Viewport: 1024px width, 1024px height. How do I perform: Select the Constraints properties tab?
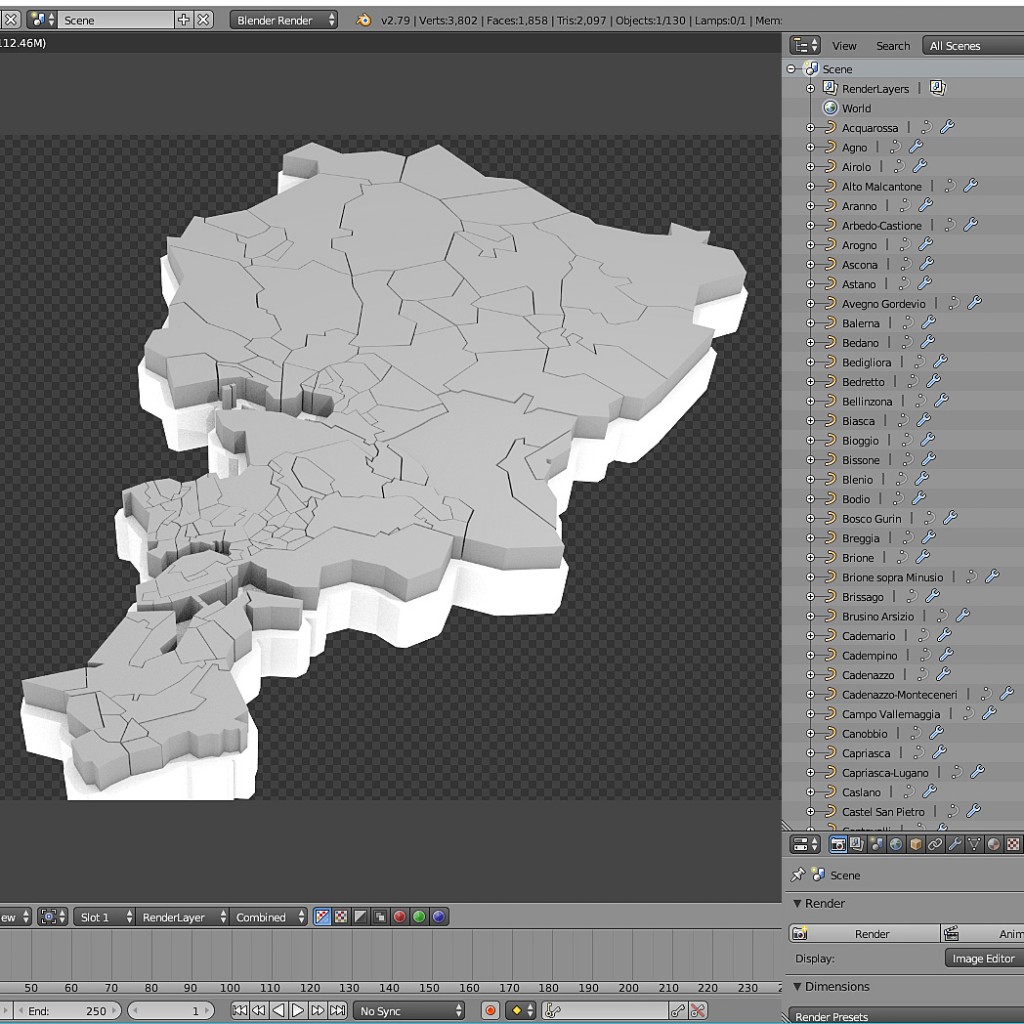point(933,844)
